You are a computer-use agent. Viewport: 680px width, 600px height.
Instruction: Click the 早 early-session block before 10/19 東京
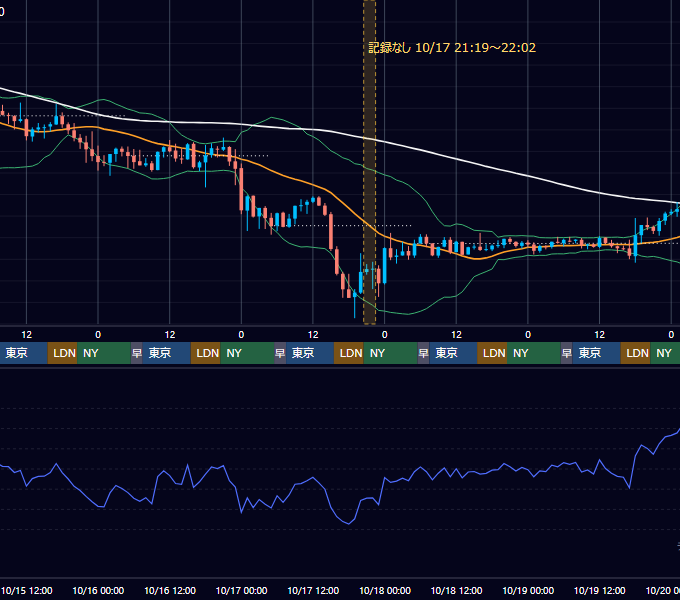[x=566, y=353]
